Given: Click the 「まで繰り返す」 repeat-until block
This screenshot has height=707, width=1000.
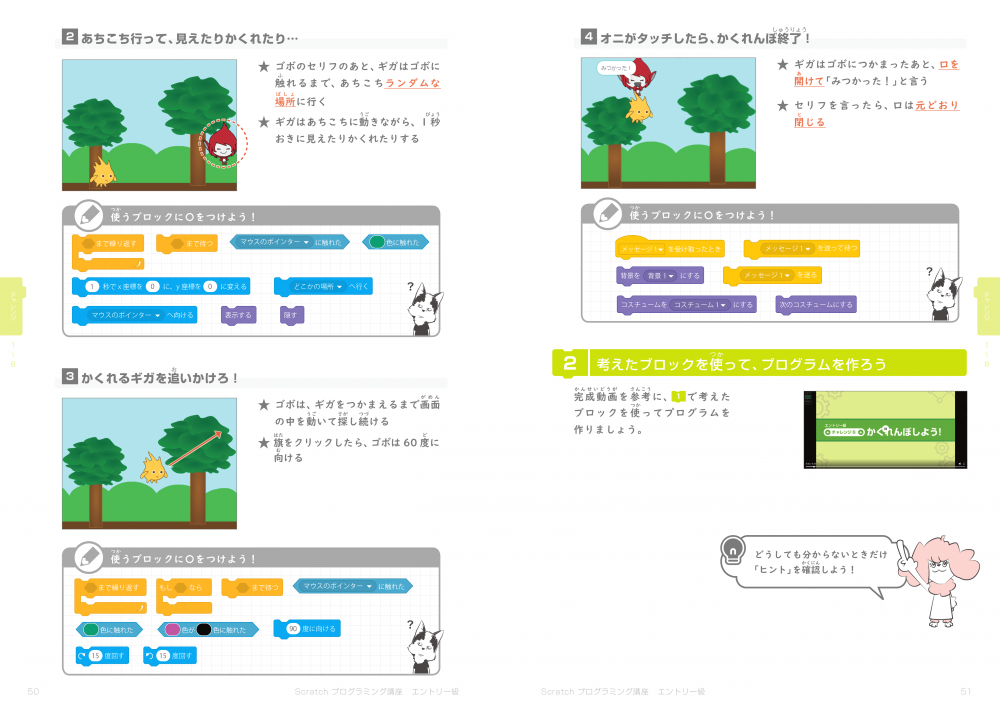Looking at the screenshot, I should [109, 241].
